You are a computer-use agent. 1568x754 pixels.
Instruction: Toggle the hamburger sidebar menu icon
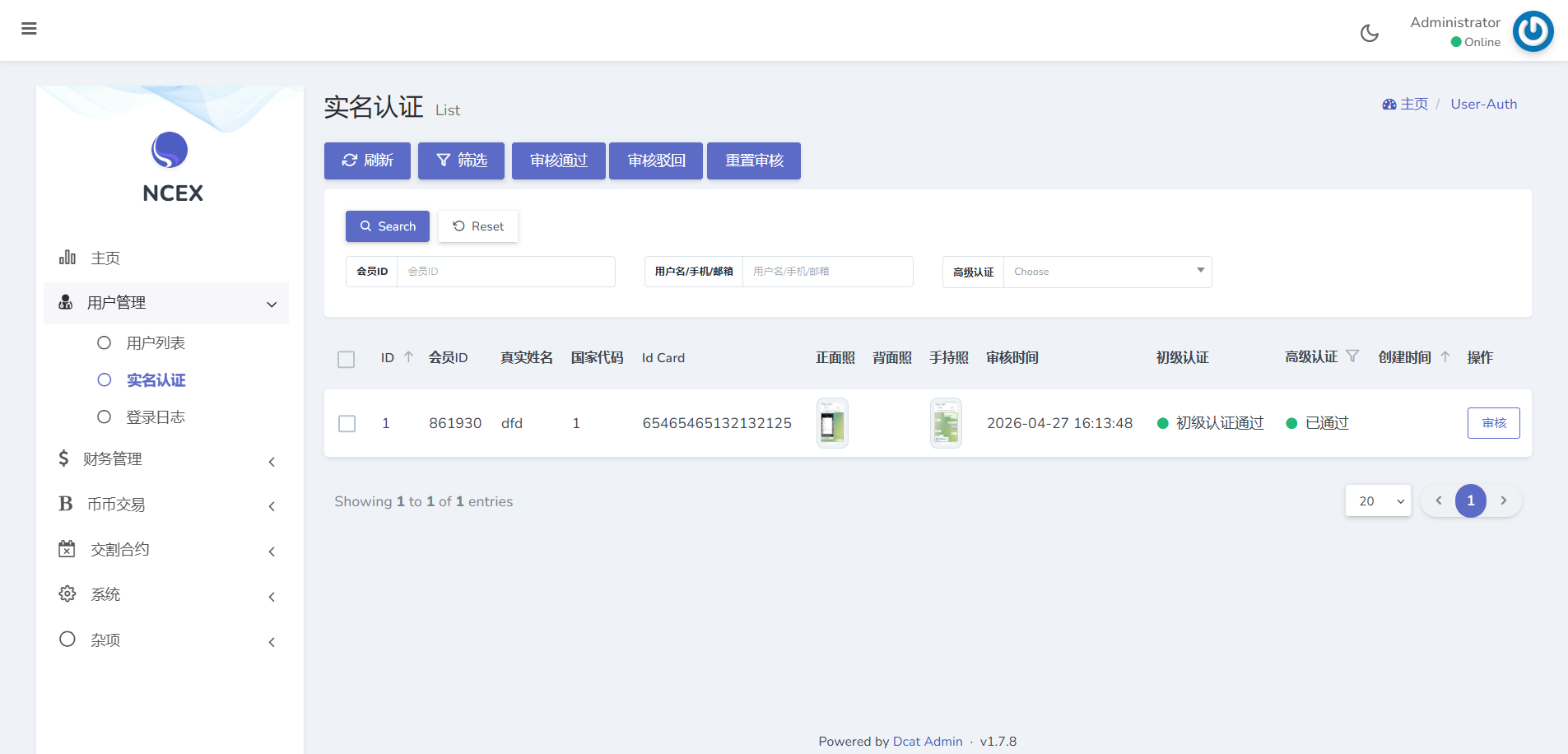click(29, 29)
